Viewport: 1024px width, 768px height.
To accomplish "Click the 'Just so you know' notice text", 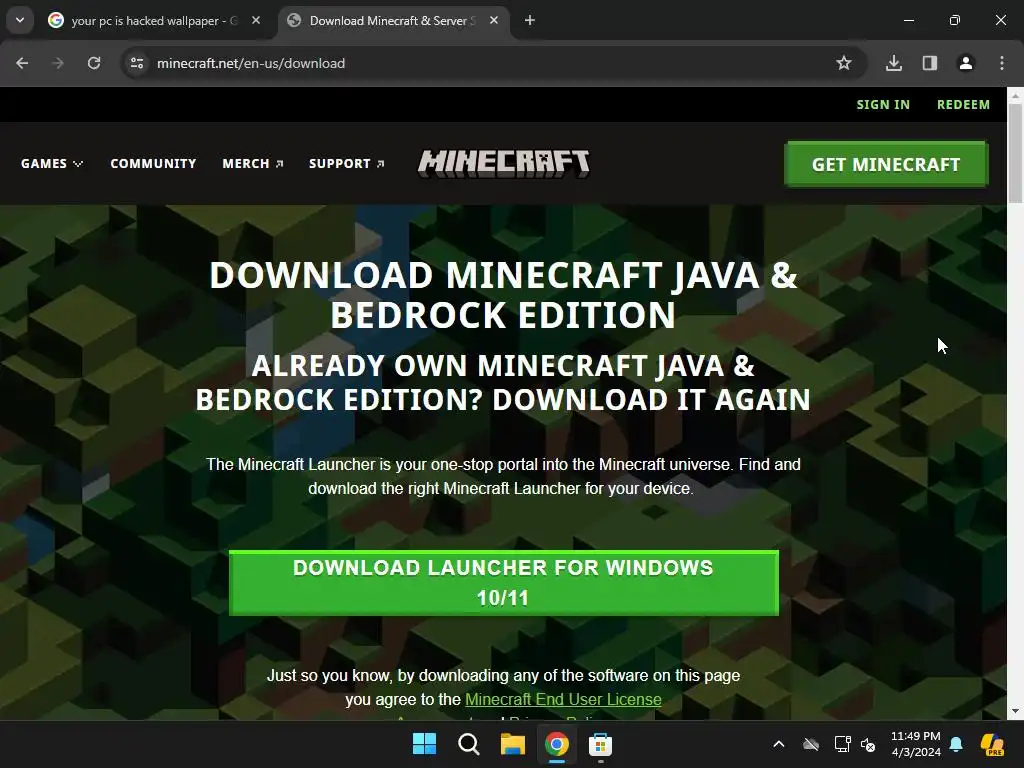I will pos(504,687).
